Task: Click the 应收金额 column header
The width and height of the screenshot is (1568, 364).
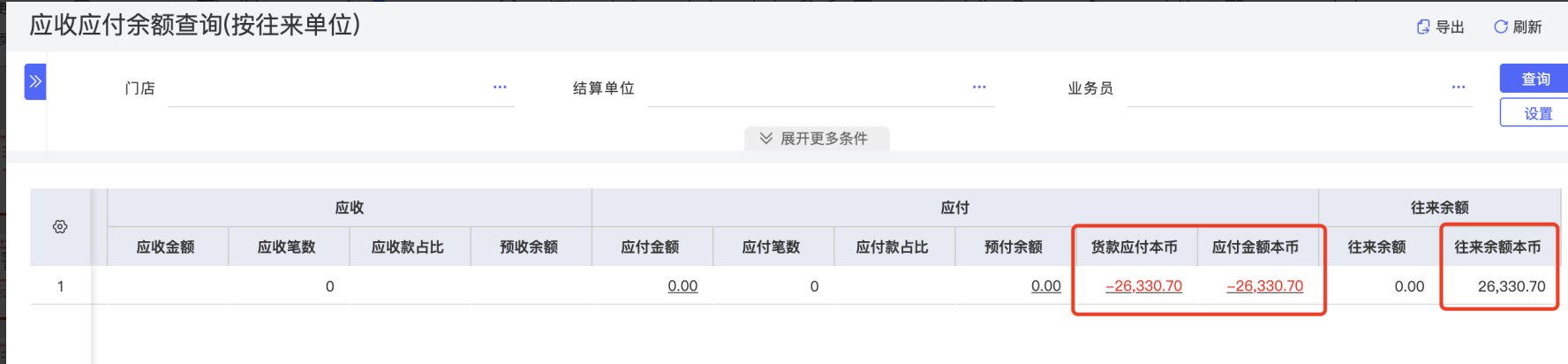Action: tap(165, 247)
